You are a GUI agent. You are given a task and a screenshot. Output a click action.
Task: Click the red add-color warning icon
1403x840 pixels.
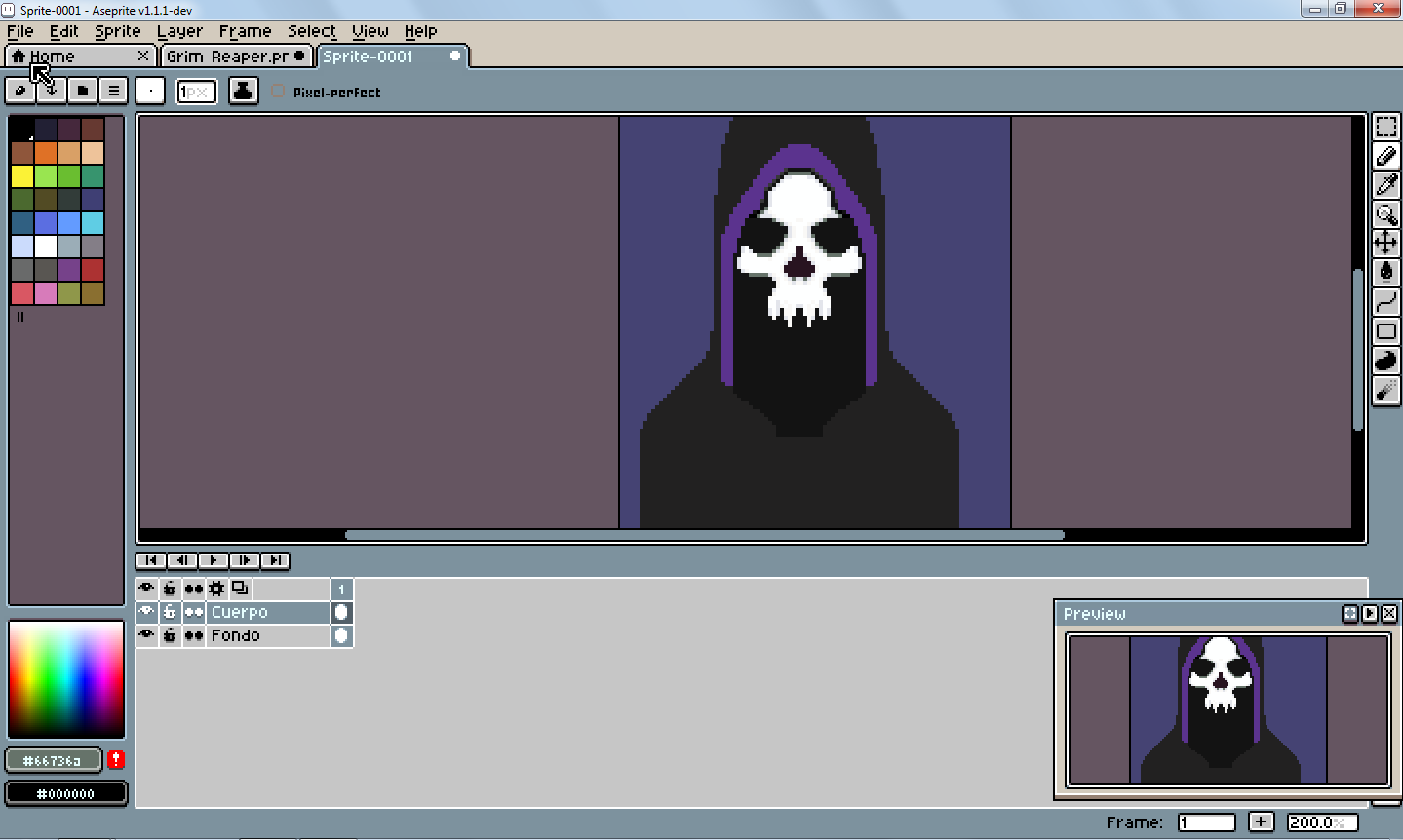116,759
